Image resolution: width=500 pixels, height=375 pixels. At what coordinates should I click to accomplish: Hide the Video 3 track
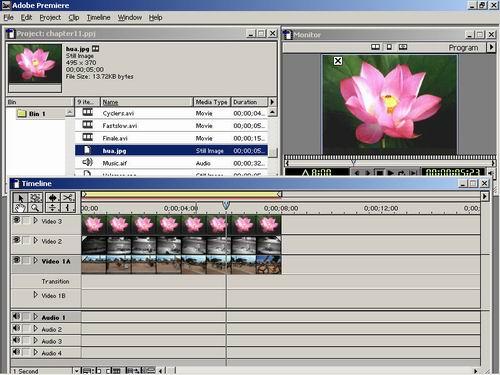(x=17, y=220)
